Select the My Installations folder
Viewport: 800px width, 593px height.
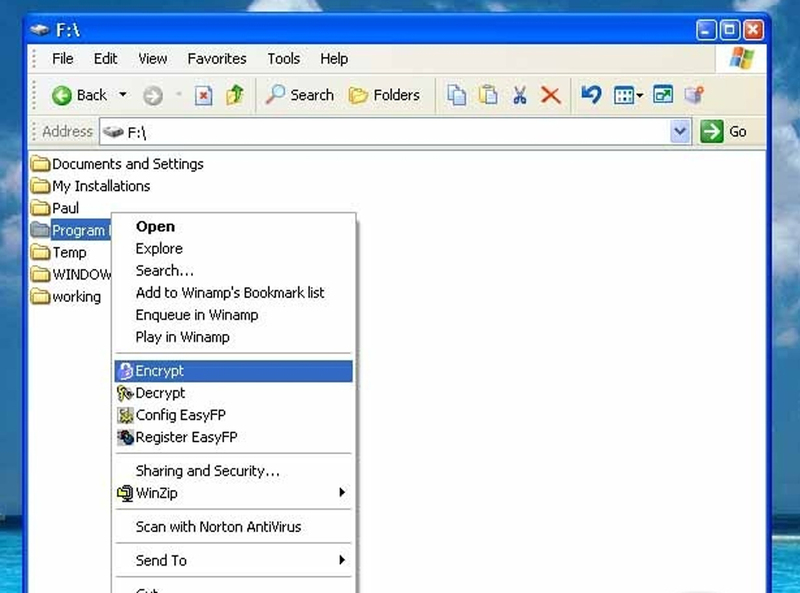tap(90, 186)
